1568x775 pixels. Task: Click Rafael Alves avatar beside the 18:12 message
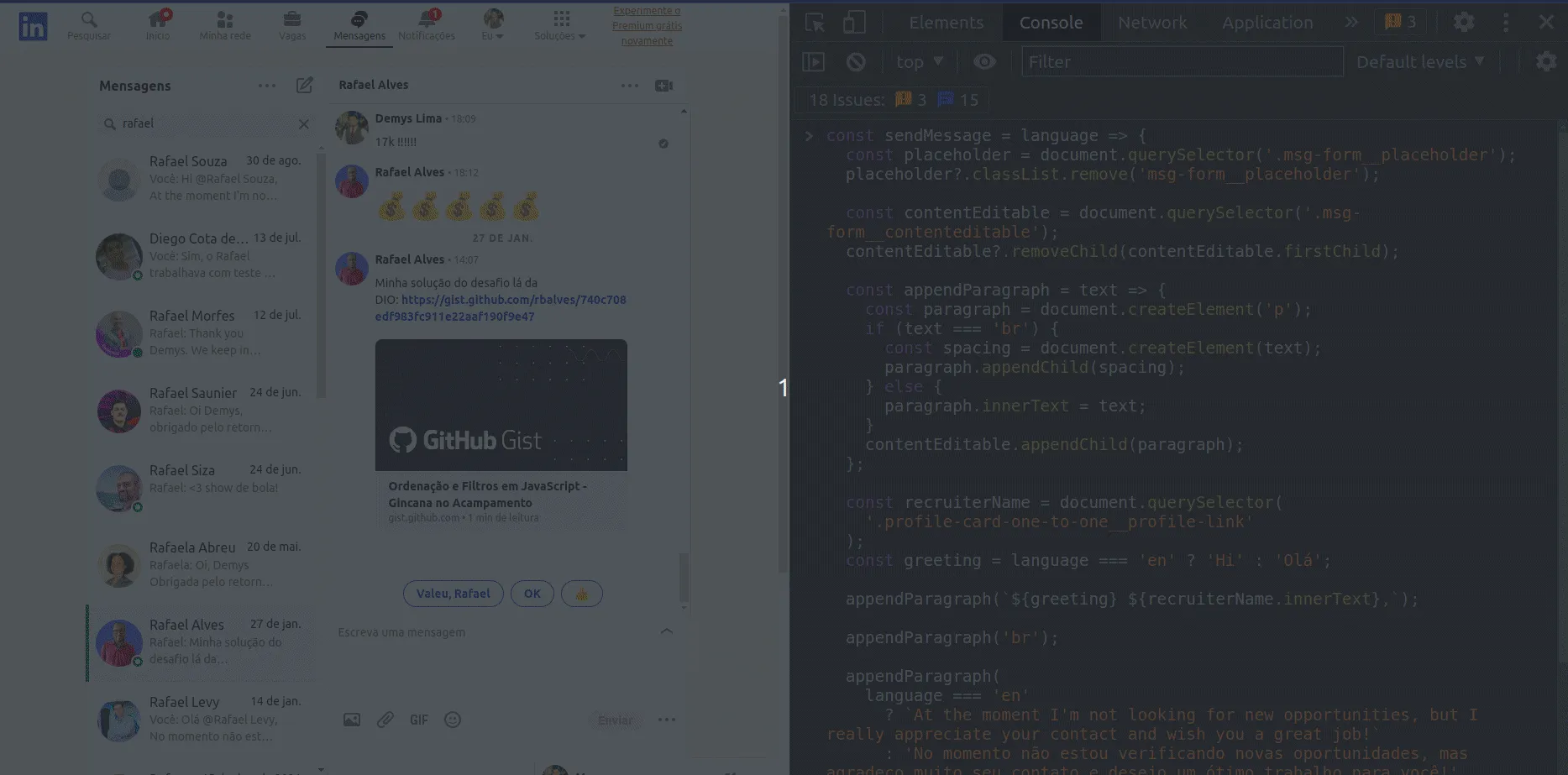point(352,181)
